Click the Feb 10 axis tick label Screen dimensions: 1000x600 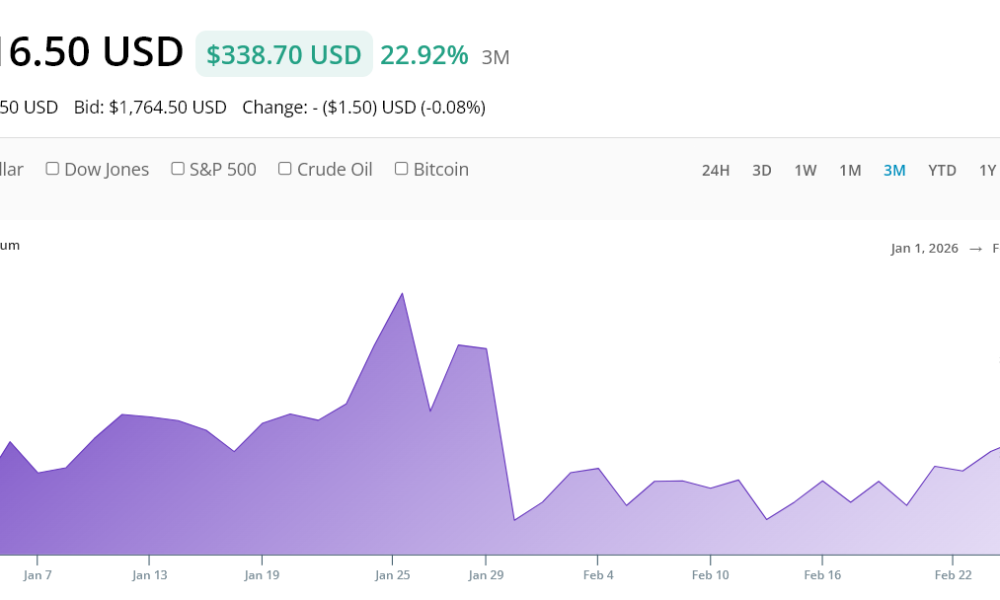pyautogui.click(x=710, y=575)
